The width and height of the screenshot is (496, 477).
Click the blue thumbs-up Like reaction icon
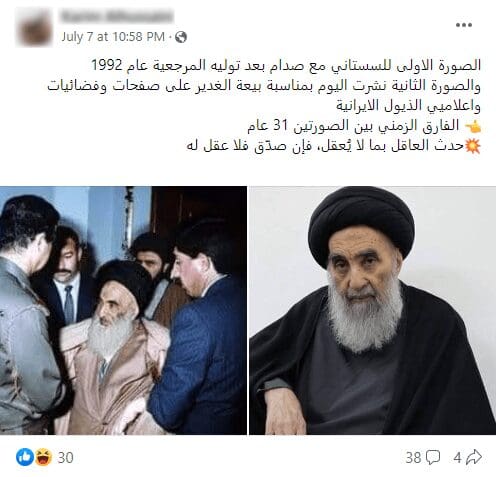coord(25,457)
